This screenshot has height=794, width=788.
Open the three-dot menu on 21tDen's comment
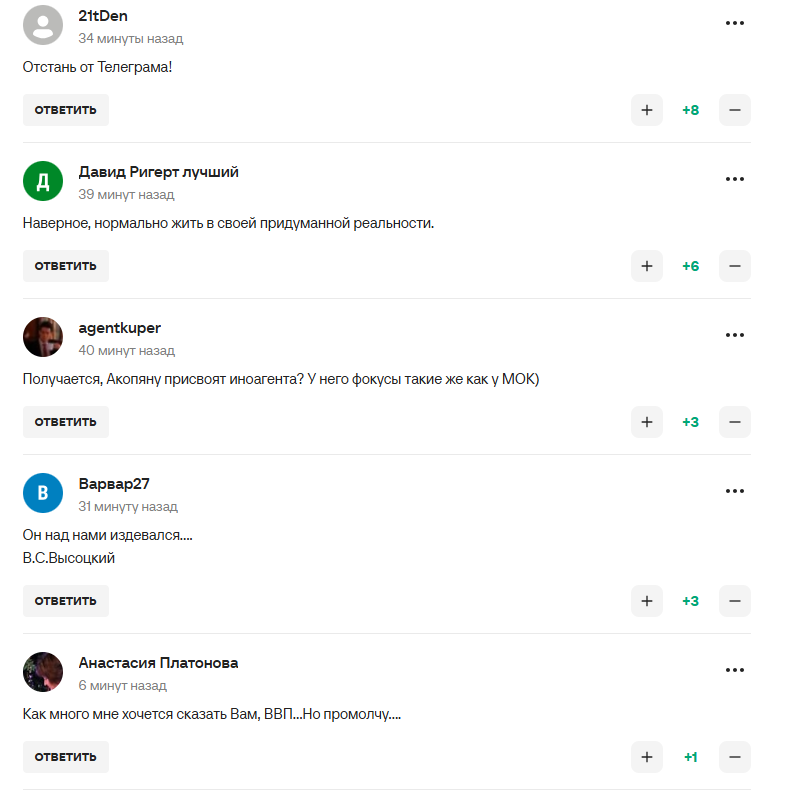tap(735, 23)
